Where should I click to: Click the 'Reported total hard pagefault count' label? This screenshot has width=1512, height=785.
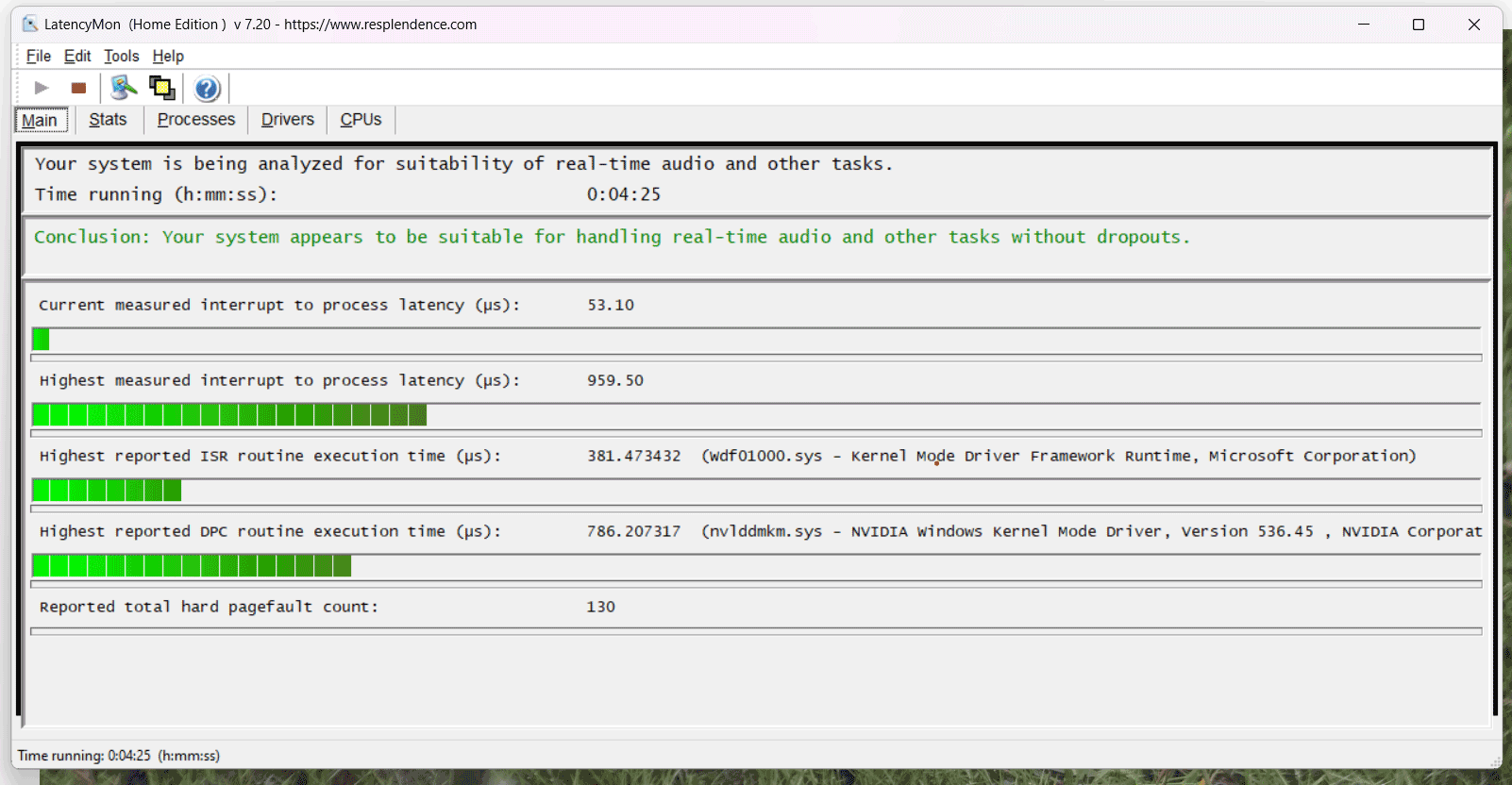[209, 607]
